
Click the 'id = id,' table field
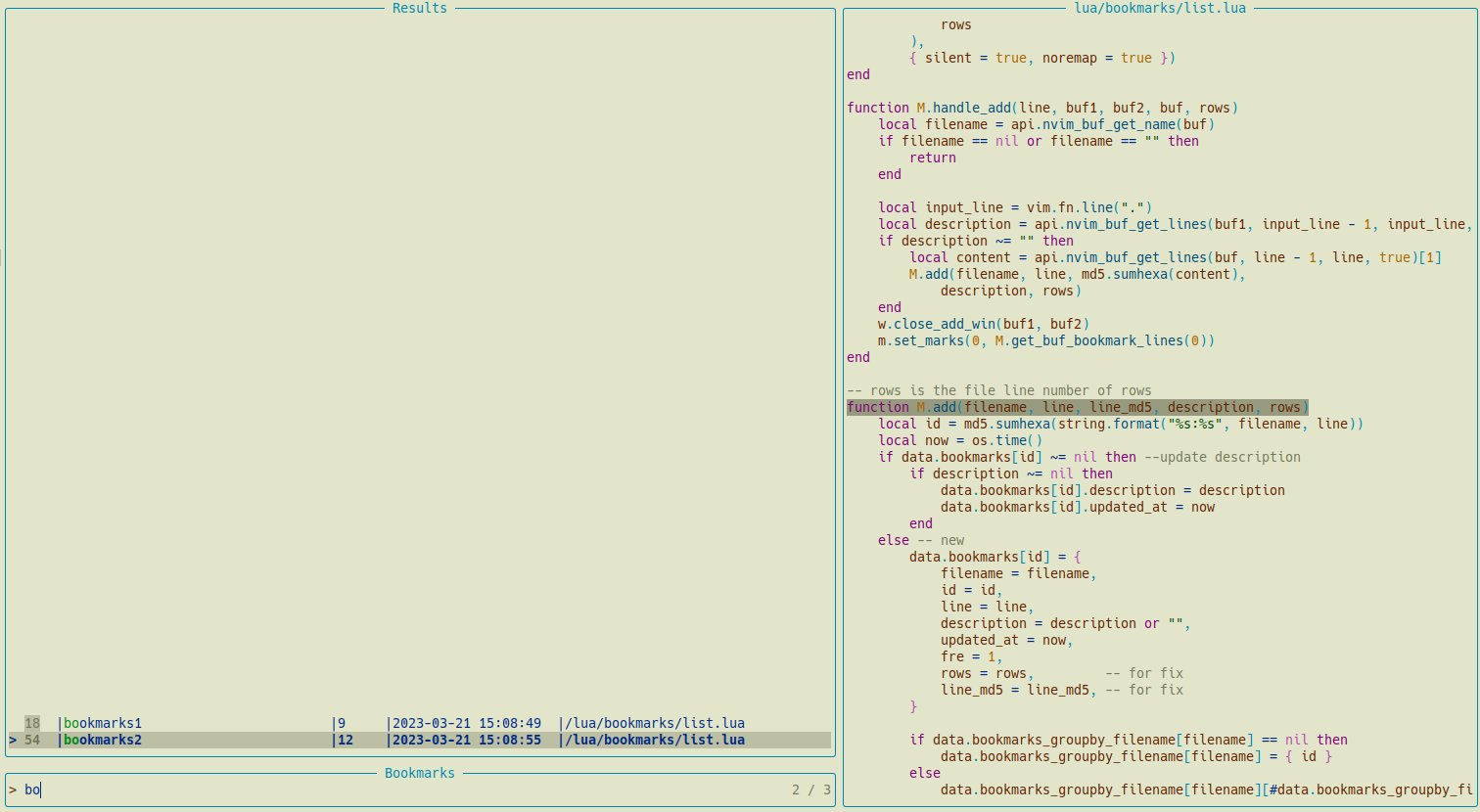click(x=972, y=590)
